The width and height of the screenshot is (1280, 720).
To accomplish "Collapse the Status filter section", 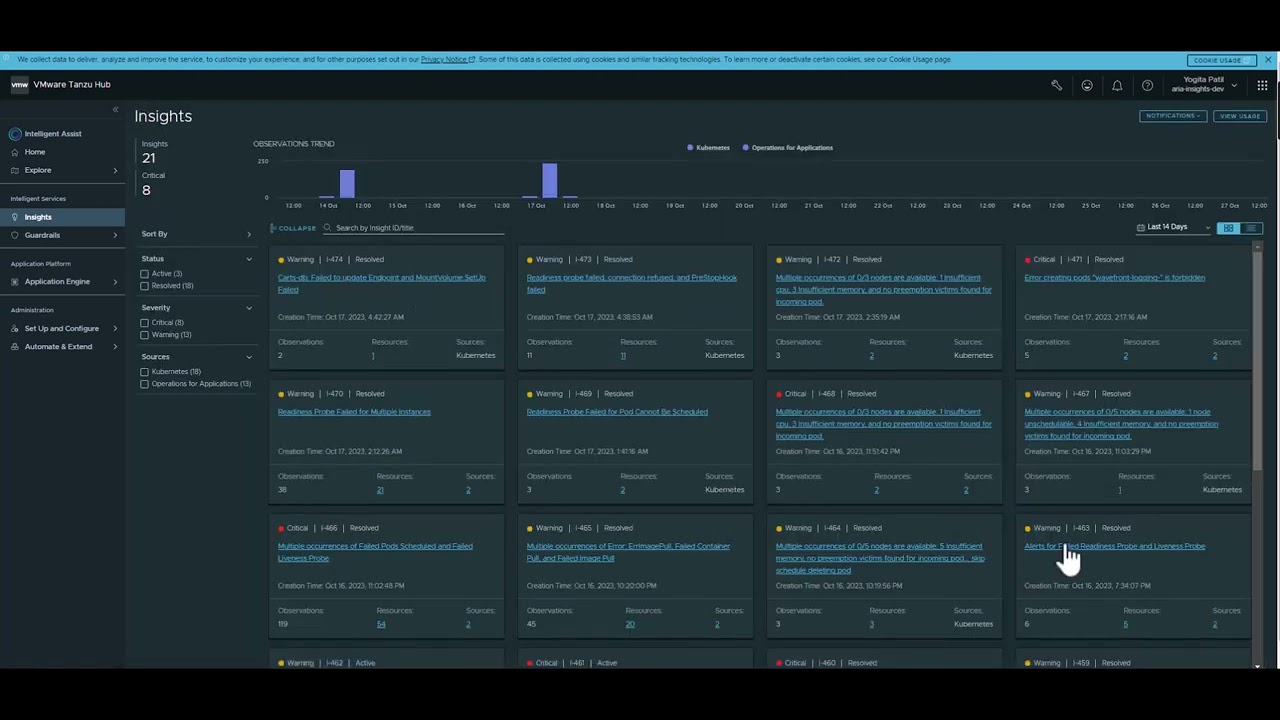I will point(249,259).
